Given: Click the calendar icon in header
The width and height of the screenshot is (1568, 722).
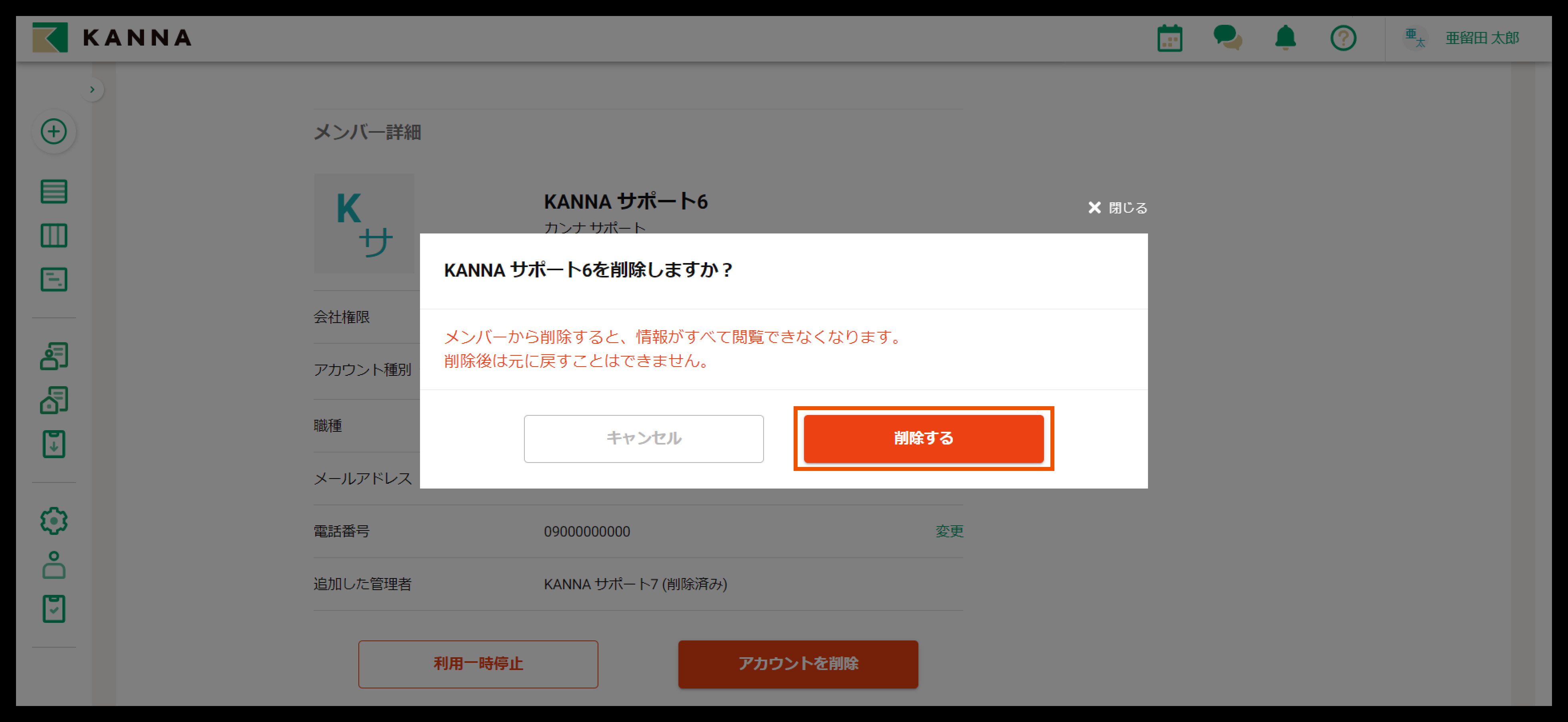Looking at the screenshot, I should (1169, 38).
